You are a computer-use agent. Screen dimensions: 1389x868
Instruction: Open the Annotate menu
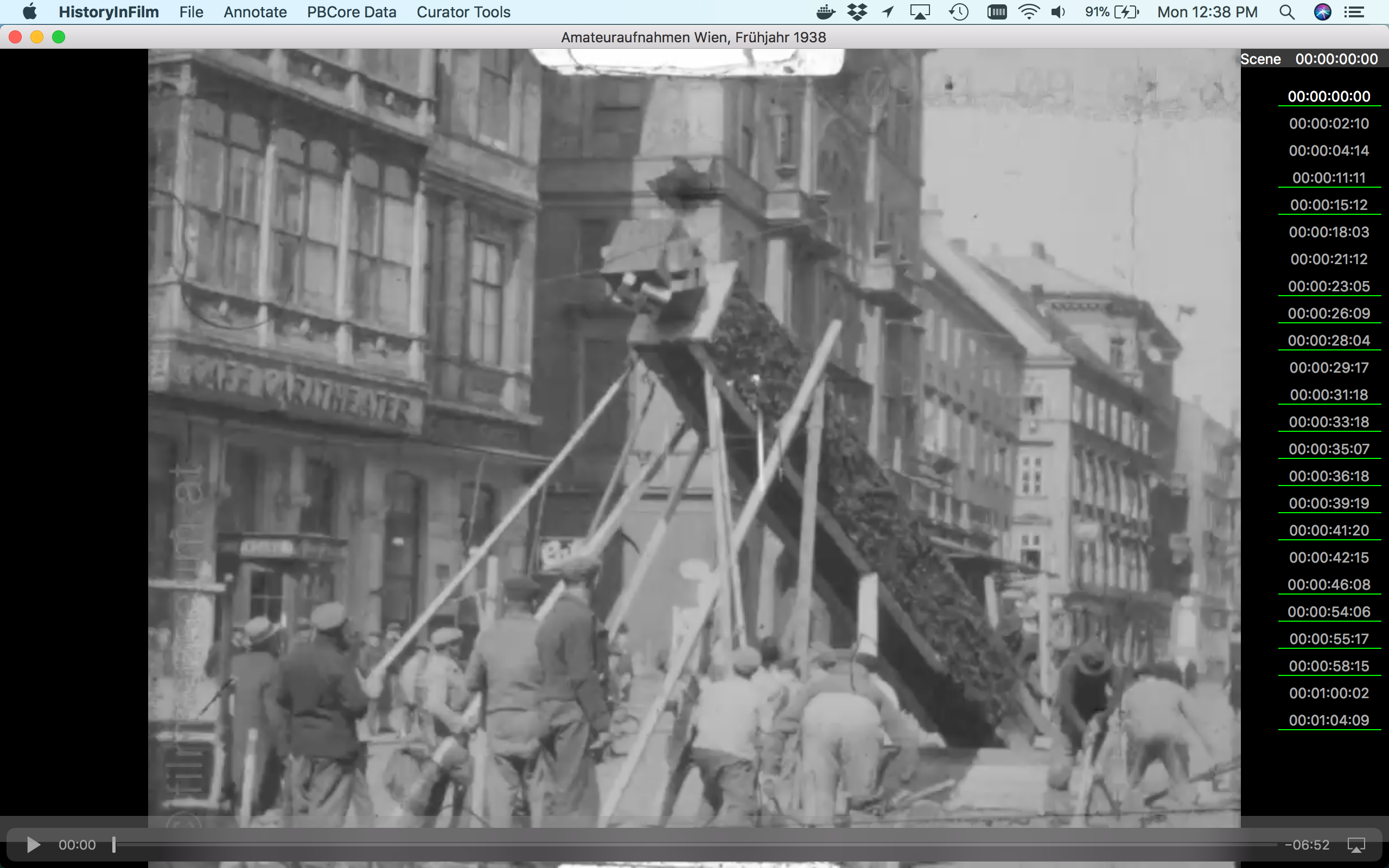pyautogui.click(x=254, y=11)
